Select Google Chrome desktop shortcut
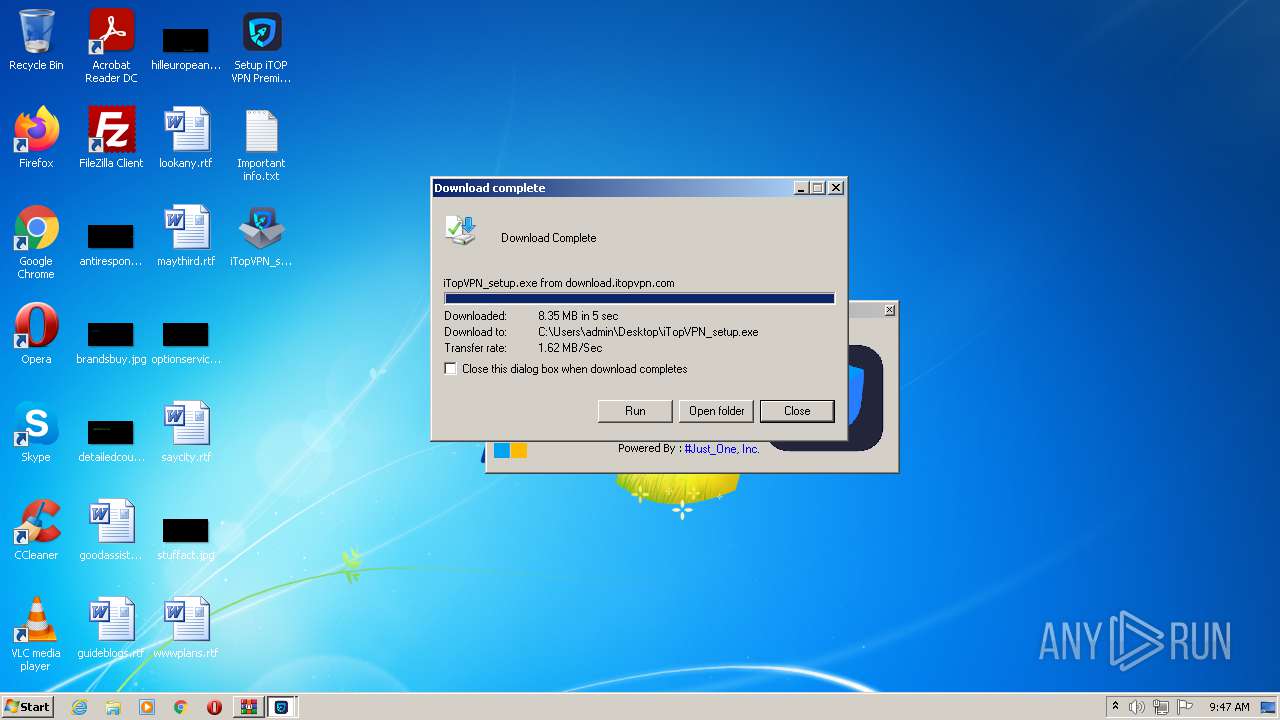 [36, 243]
